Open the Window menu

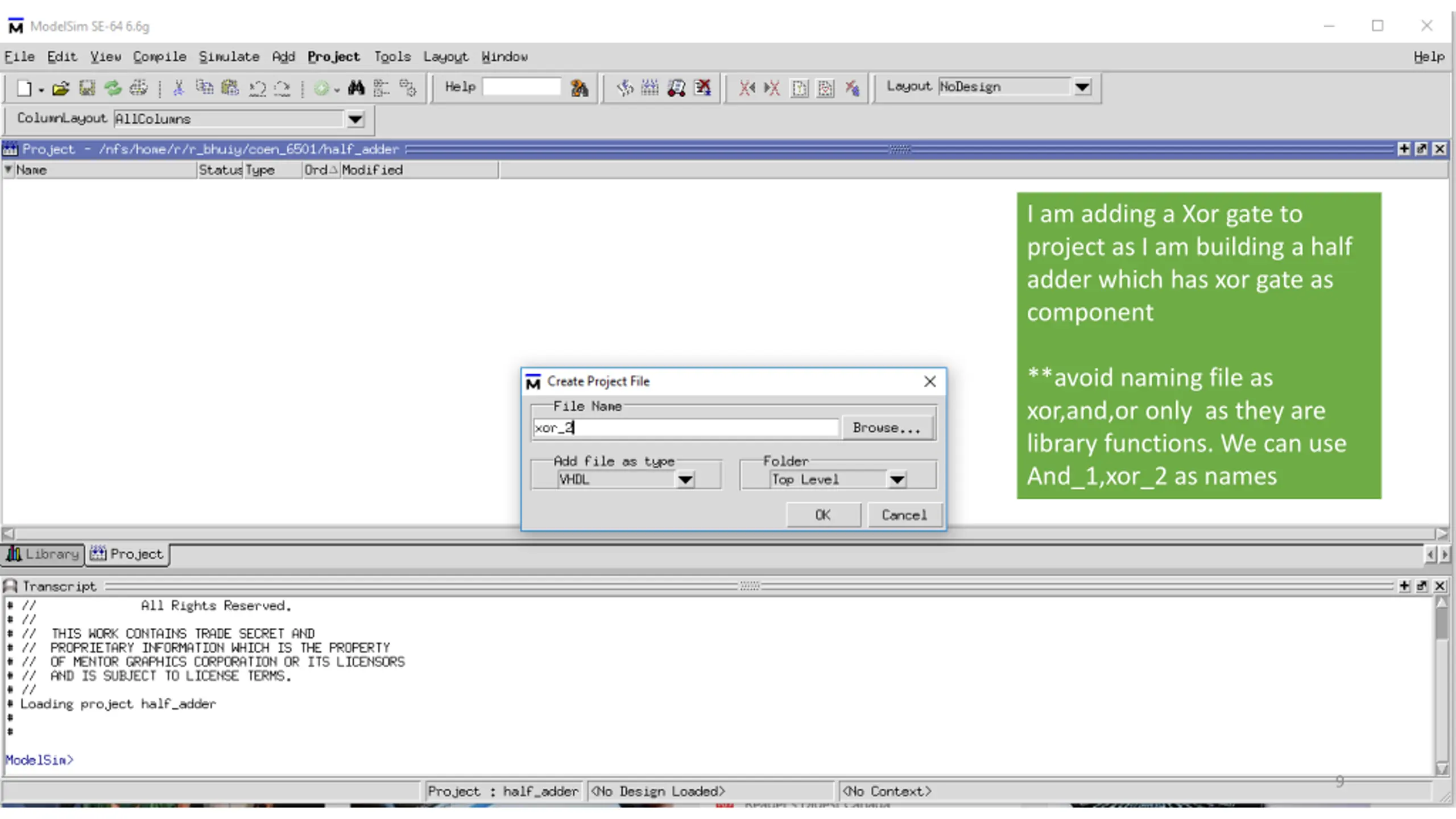click(504, 57)
